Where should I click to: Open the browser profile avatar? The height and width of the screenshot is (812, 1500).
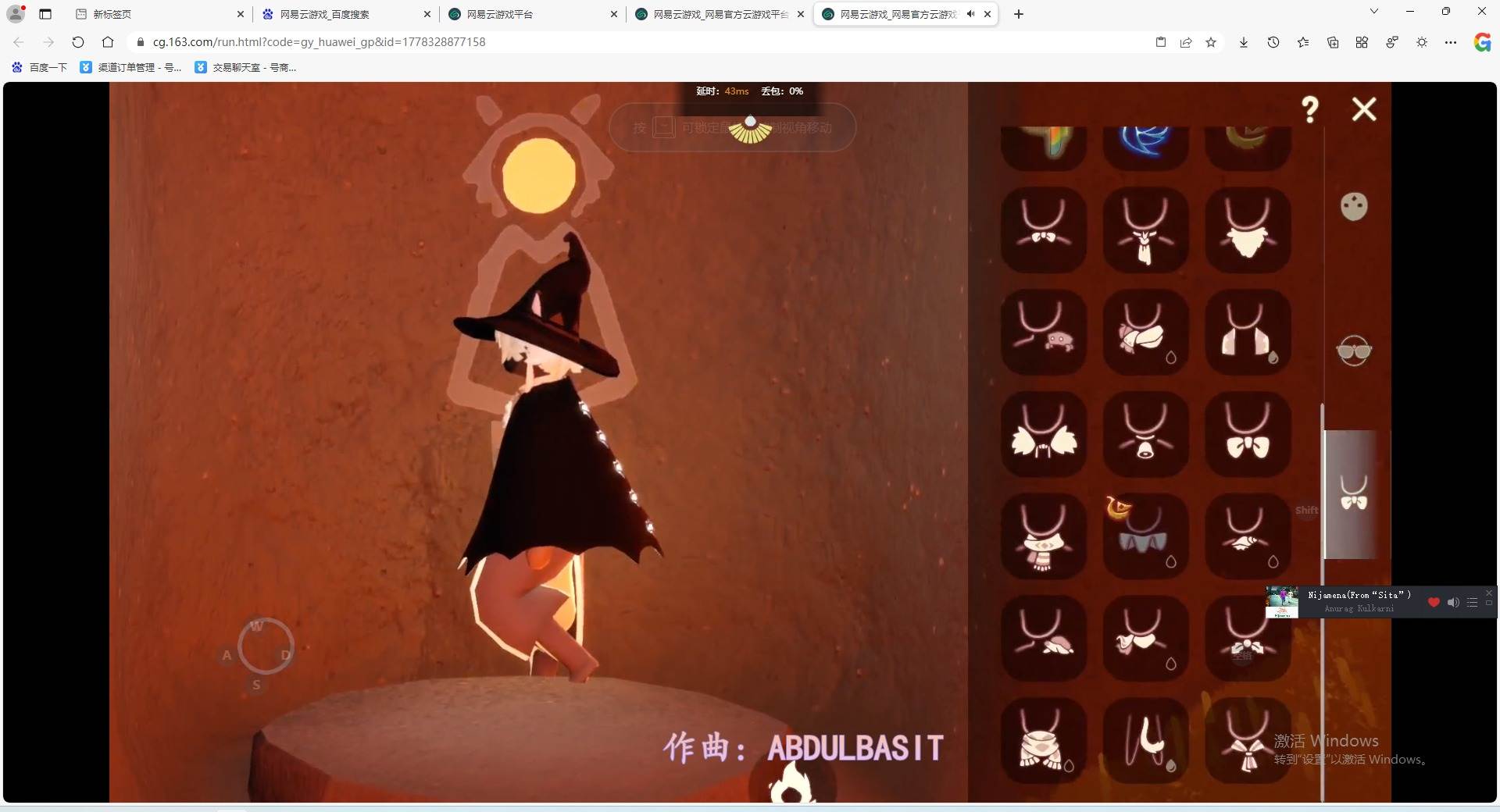[16, 13]
